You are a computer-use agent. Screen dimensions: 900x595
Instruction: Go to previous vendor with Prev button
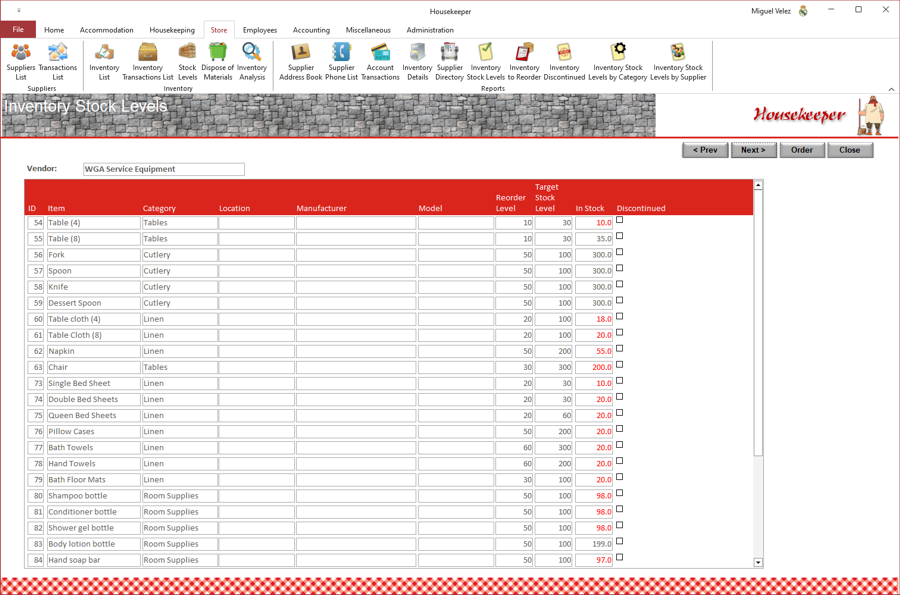705,150
